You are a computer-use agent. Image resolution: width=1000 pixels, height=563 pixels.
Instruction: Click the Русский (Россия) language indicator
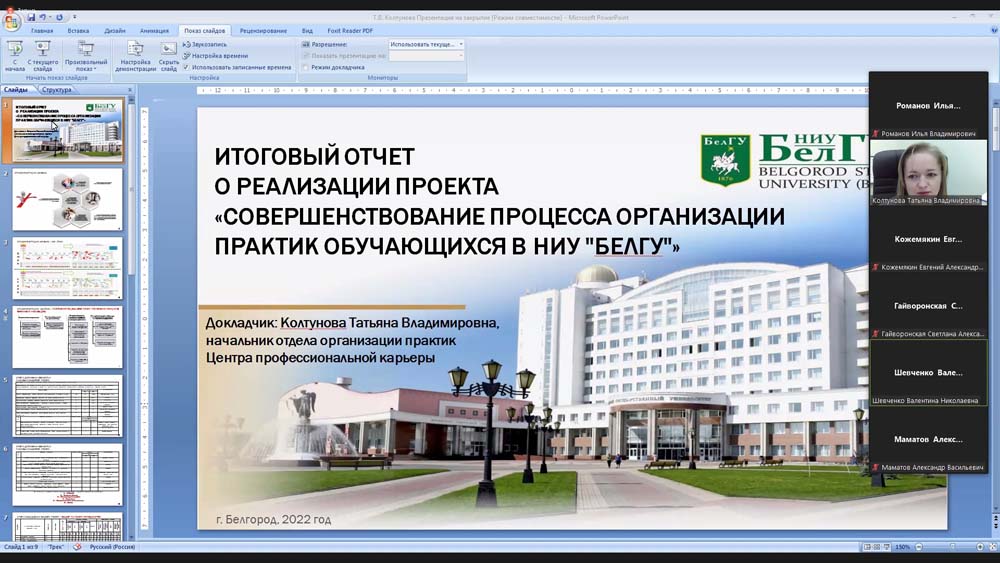(x=112, y=547)
